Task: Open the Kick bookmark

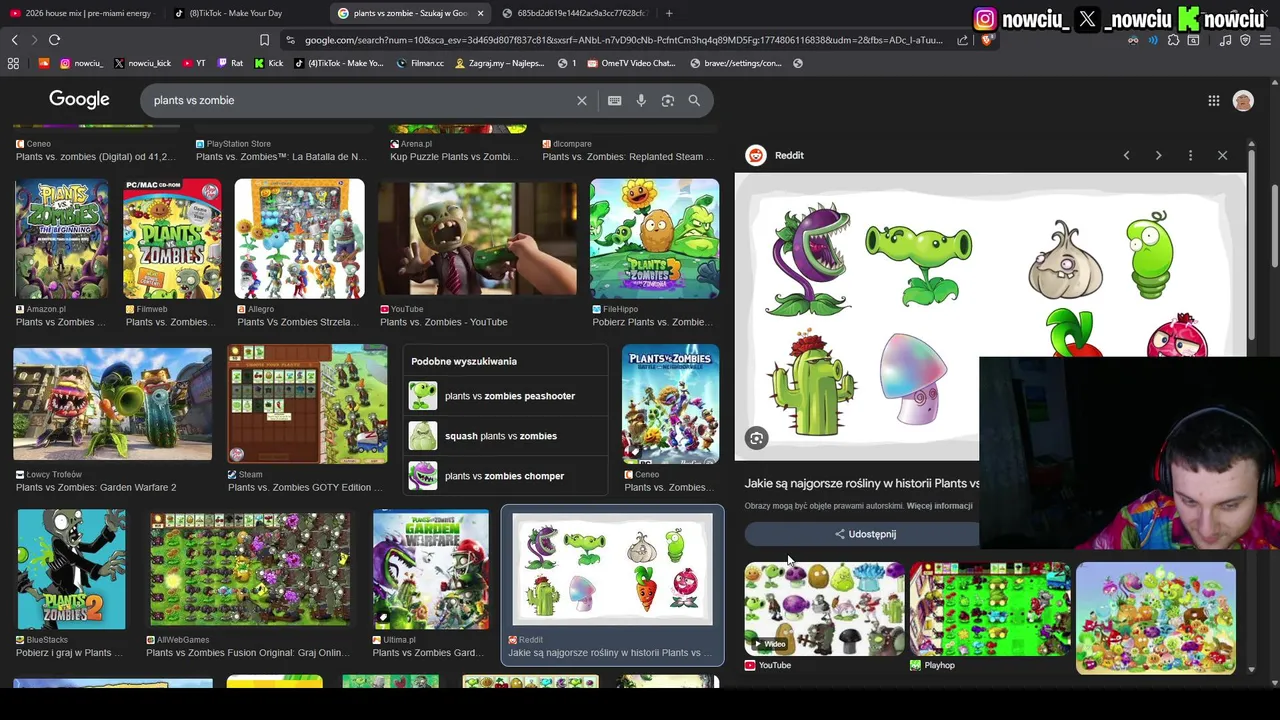Action: tap(269, 63)
